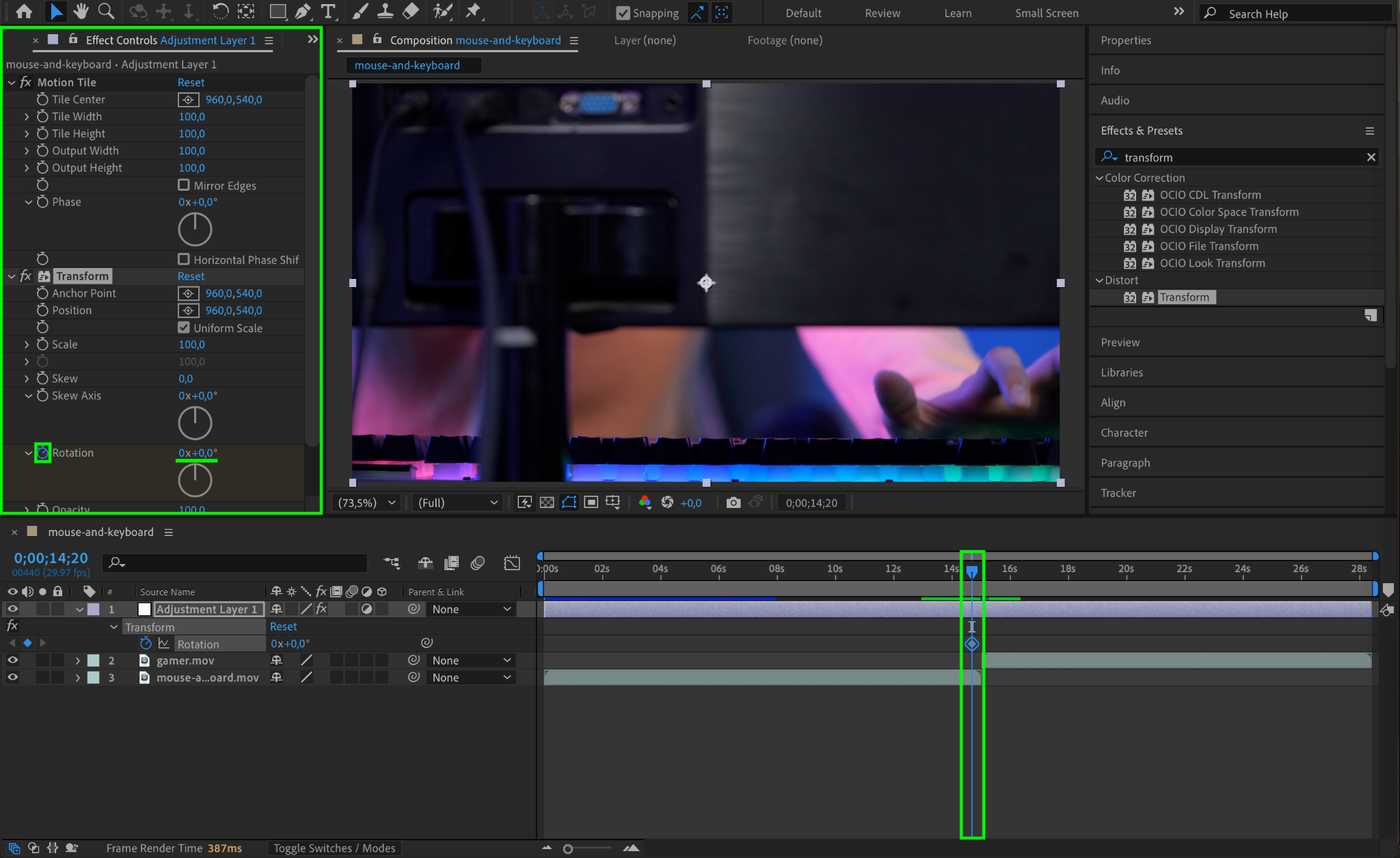This screenshot has height=858, width=1400.
Task: Click the timeline zoom slider handle
Action: pos(567,849)
